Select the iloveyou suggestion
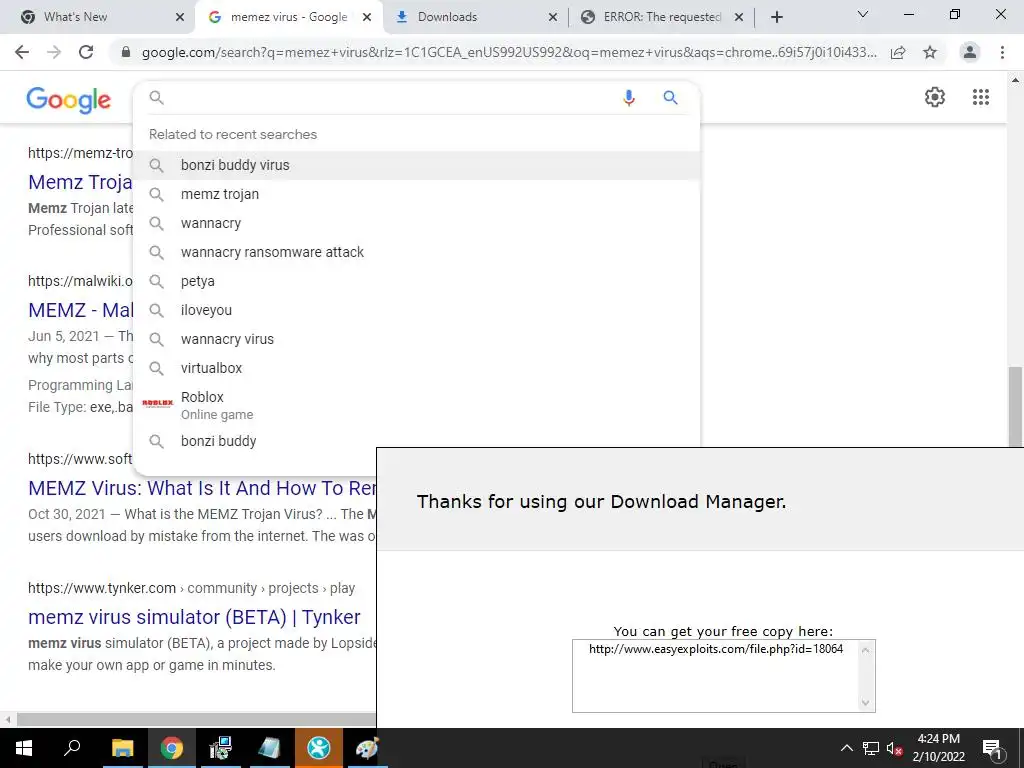The width and height of the screenshot is (1024, 768). click(417, 310)
